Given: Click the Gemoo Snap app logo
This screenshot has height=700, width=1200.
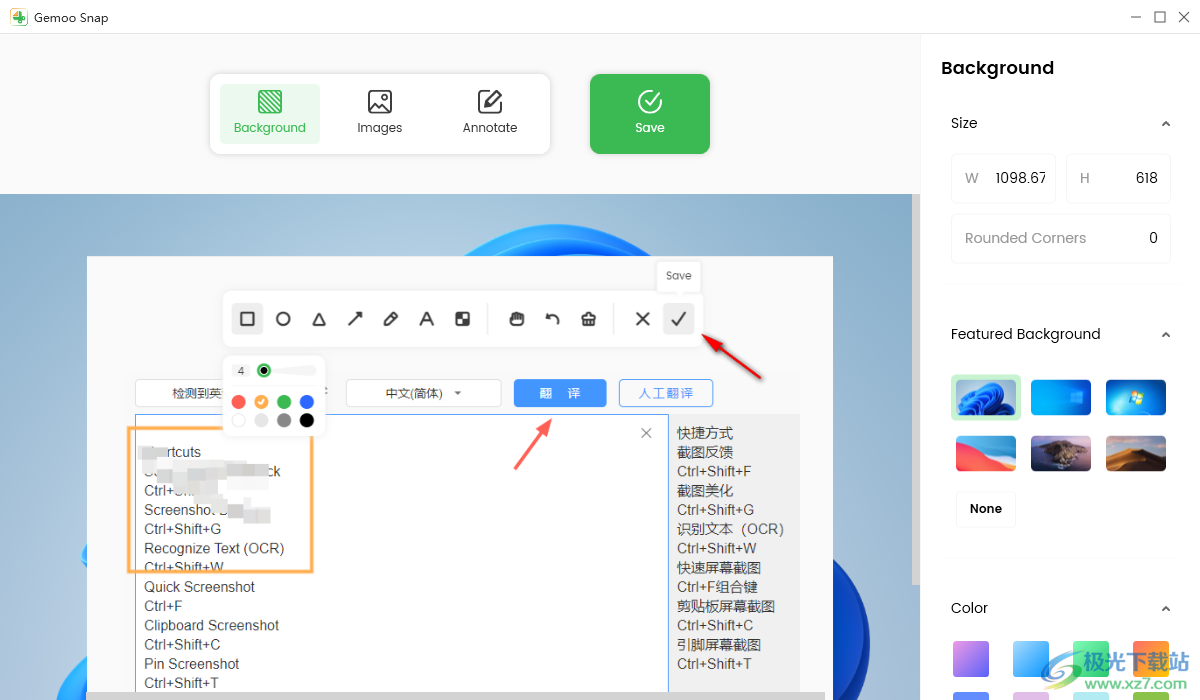Looking at the screenshot, I should [x=18, y=17].
